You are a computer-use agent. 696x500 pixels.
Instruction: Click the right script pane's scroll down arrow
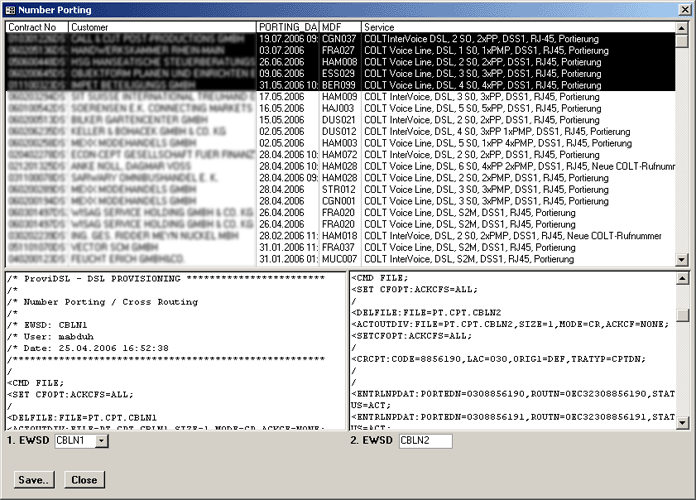[681, 423]
